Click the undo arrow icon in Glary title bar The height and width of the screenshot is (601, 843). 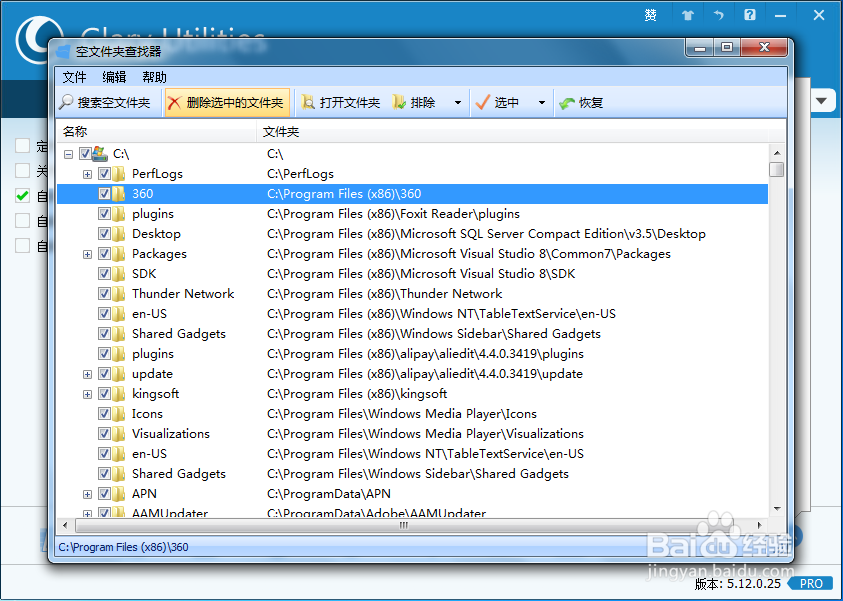tap(719, 15)
